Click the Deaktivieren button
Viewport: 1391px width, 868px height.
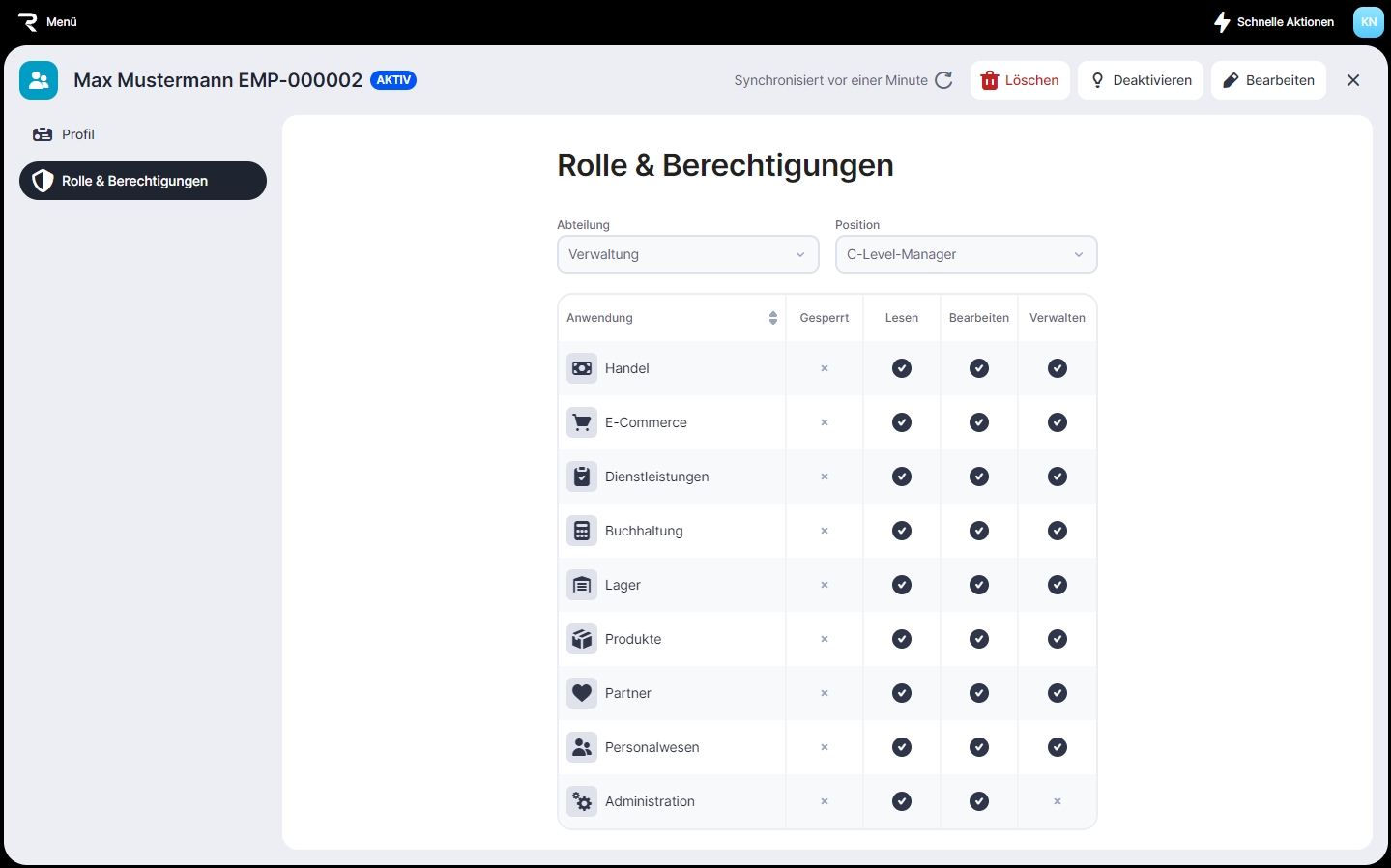(x=1141, y=80)
